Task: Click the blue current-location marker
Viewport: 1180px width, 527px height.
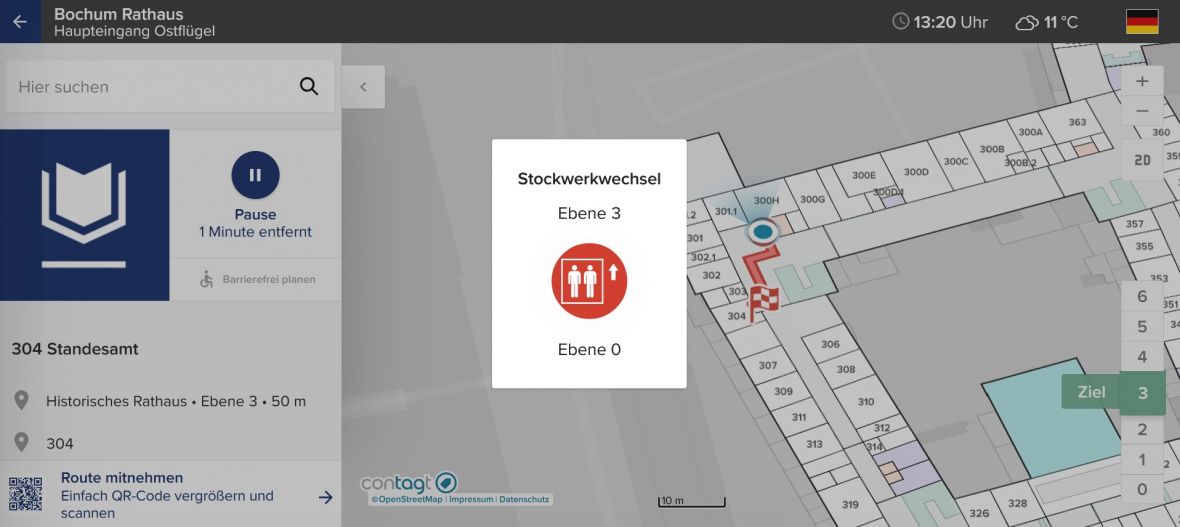Action: [762, 232]
